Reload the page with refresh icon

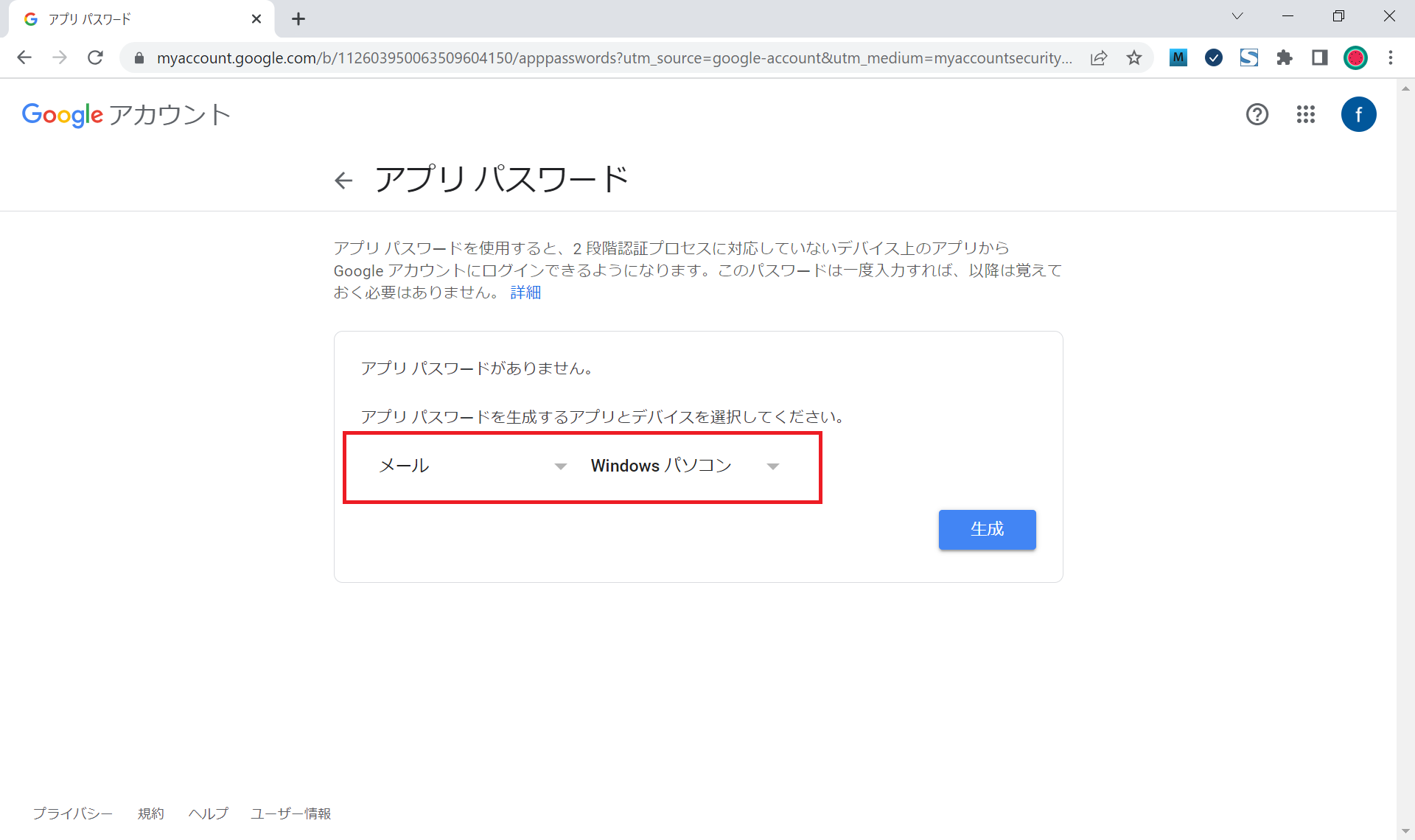point(95,57)
